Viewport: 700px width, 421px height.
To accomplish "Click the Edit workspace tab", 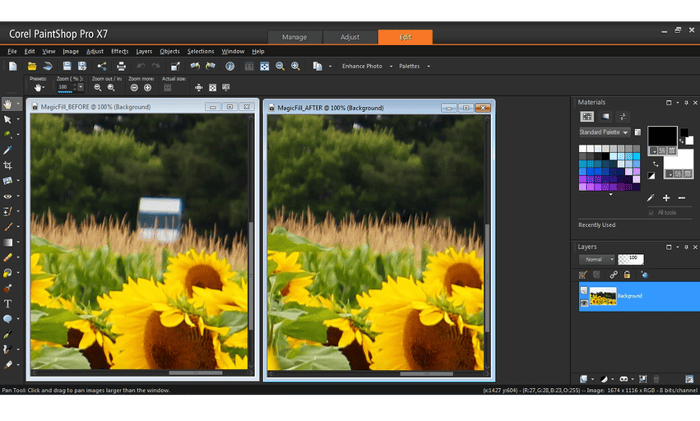I will [405, 37].
